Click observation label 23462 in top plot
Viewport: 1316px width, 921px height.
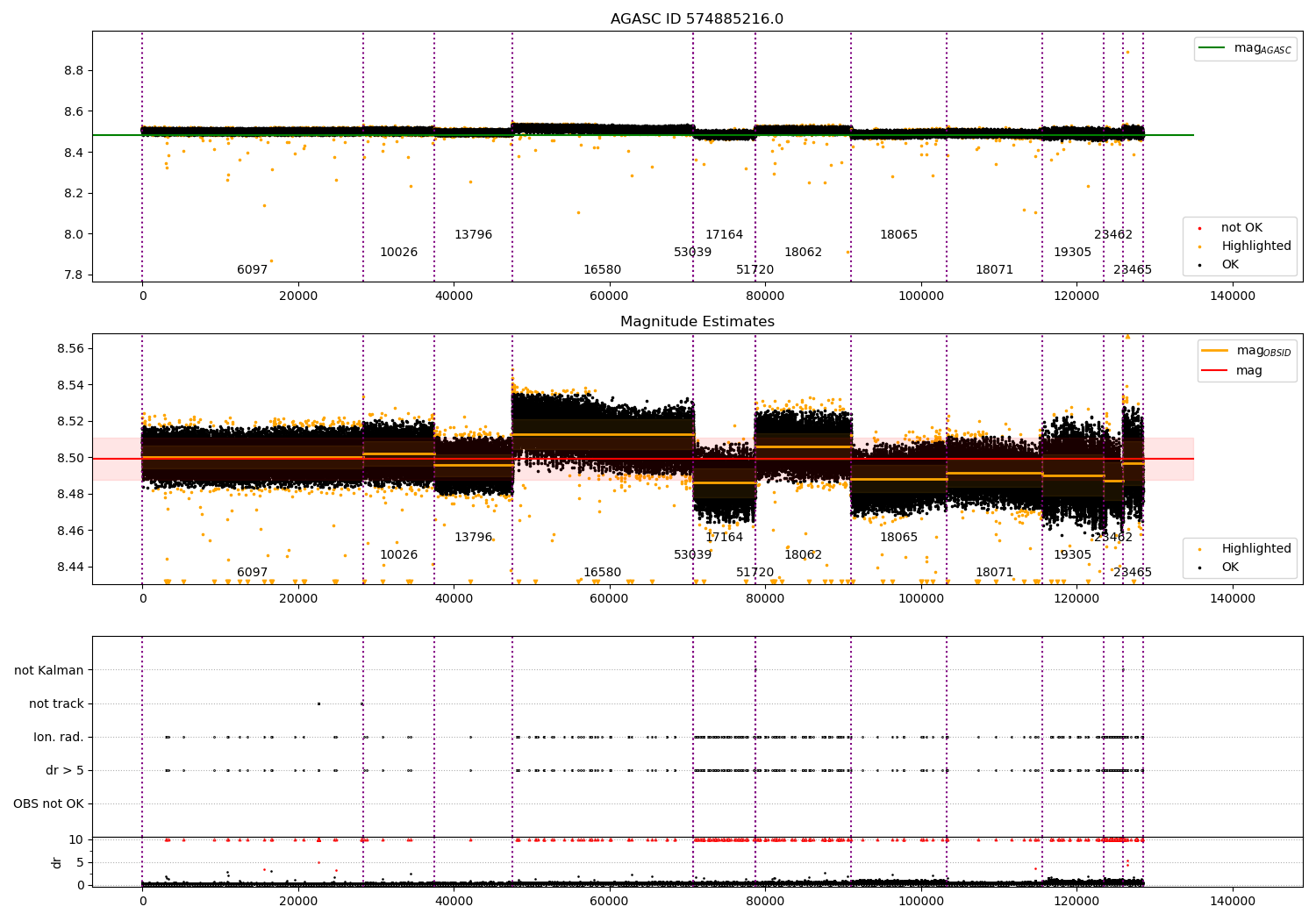1112,235
